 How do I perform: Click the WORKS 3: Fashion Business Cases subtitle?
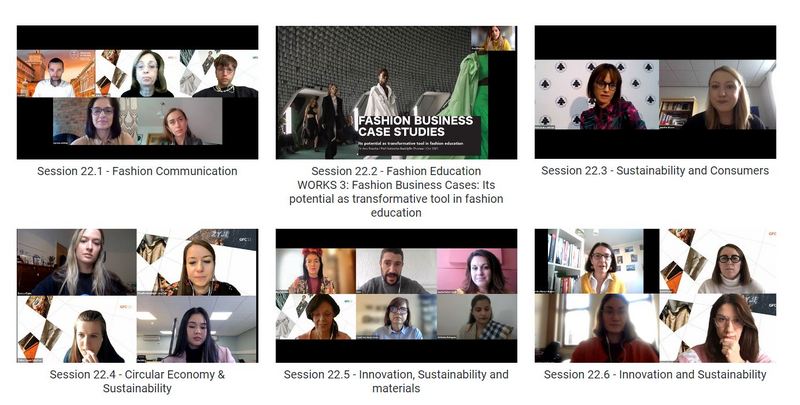[396, 199]
